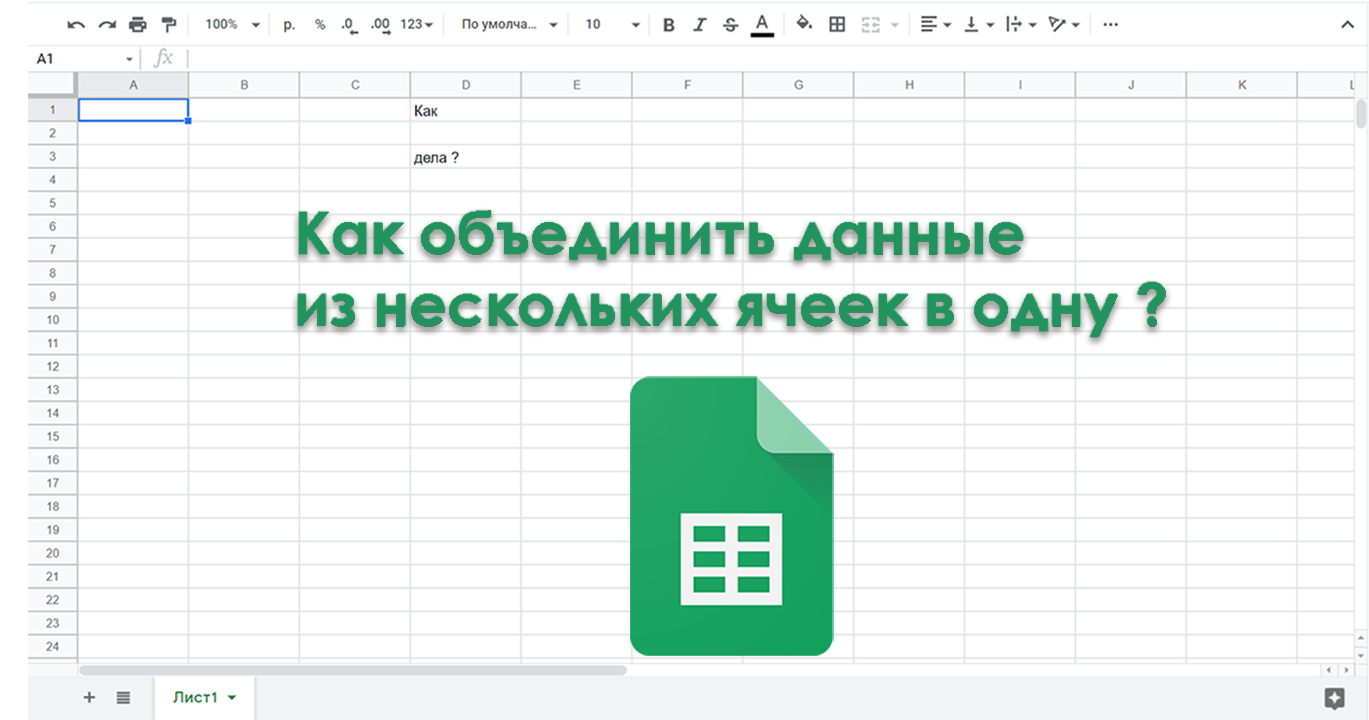This screenshot has height=720, width=1369.
Task: Select column H by its header
Action: [910, 86]
